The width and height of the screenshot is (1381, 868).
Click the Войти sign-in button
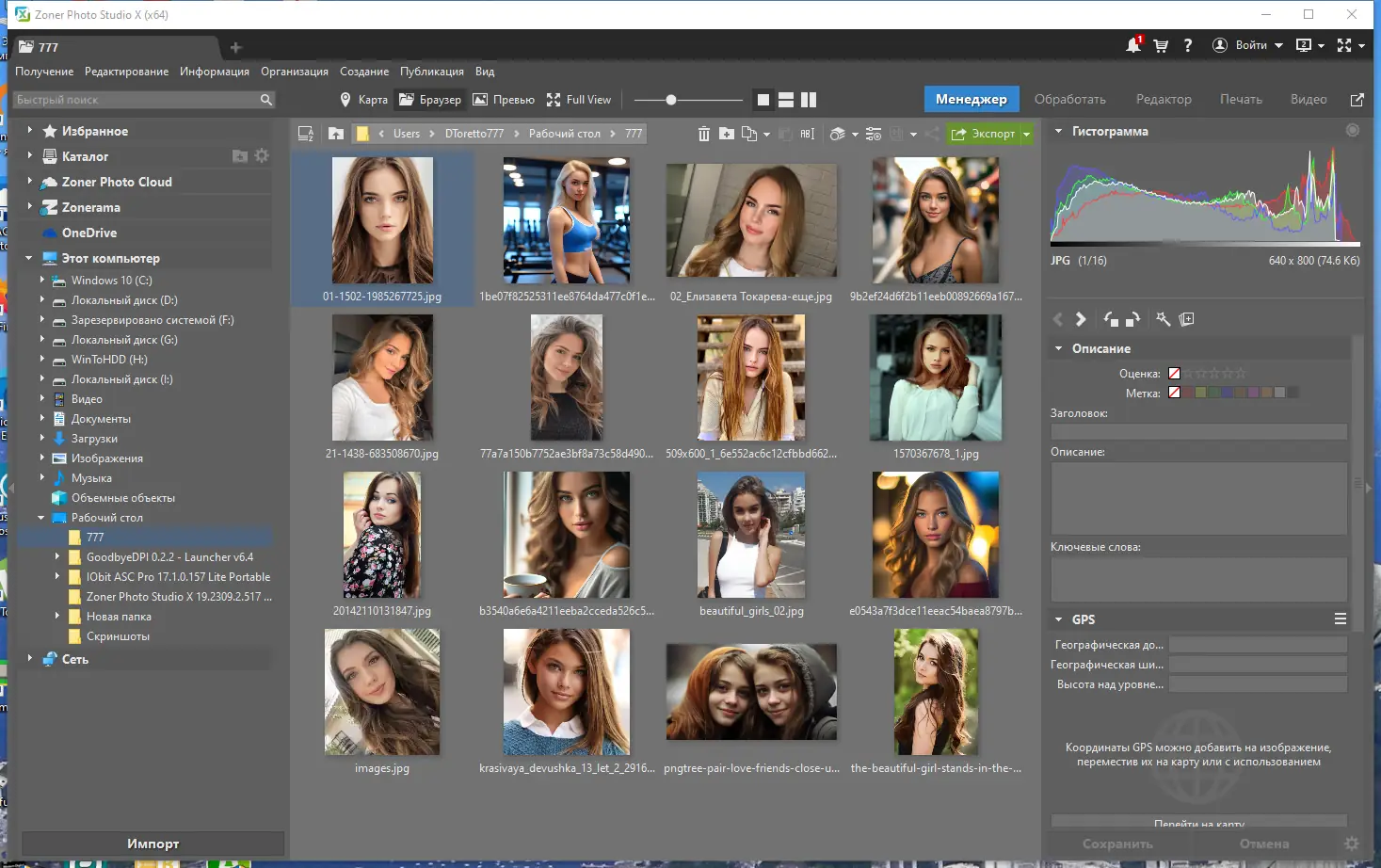pos(1249,45)
